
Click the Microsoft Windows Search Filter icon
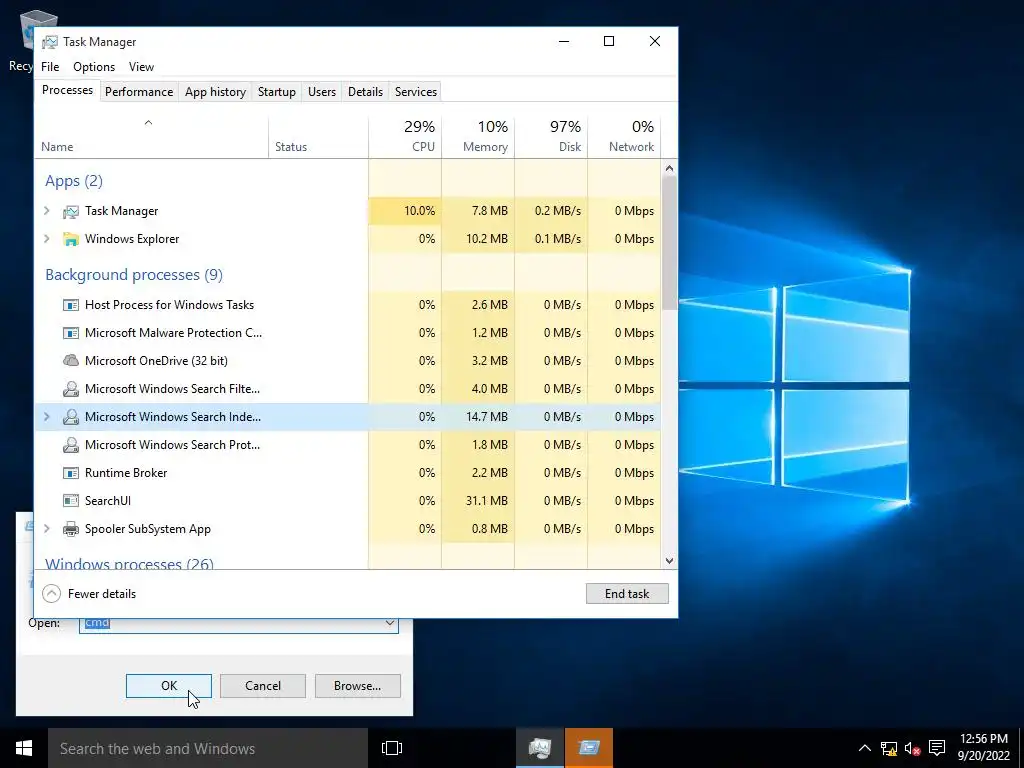71,389
